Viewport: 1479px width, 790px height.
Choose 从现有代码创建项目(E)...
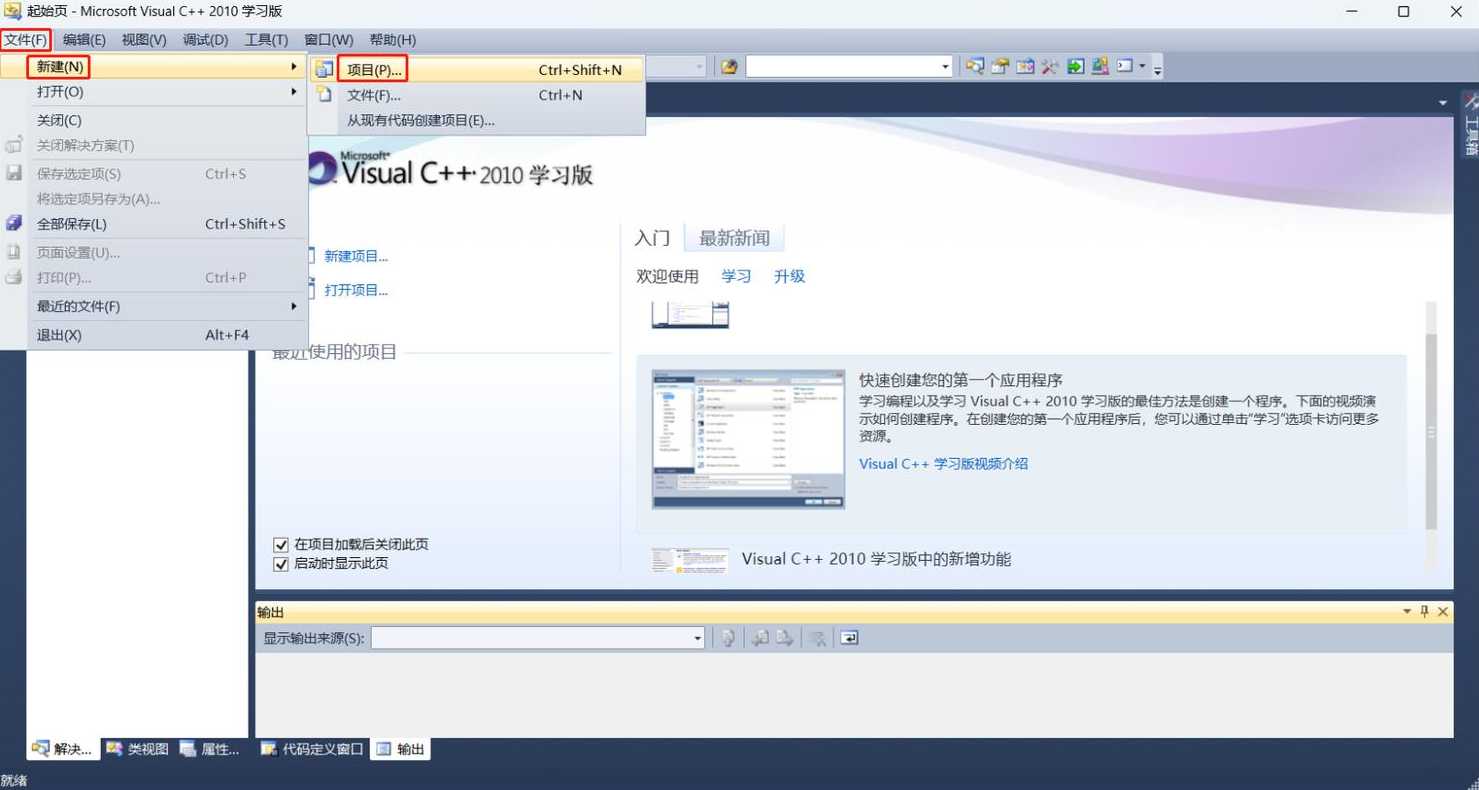(x=478, y=120)
